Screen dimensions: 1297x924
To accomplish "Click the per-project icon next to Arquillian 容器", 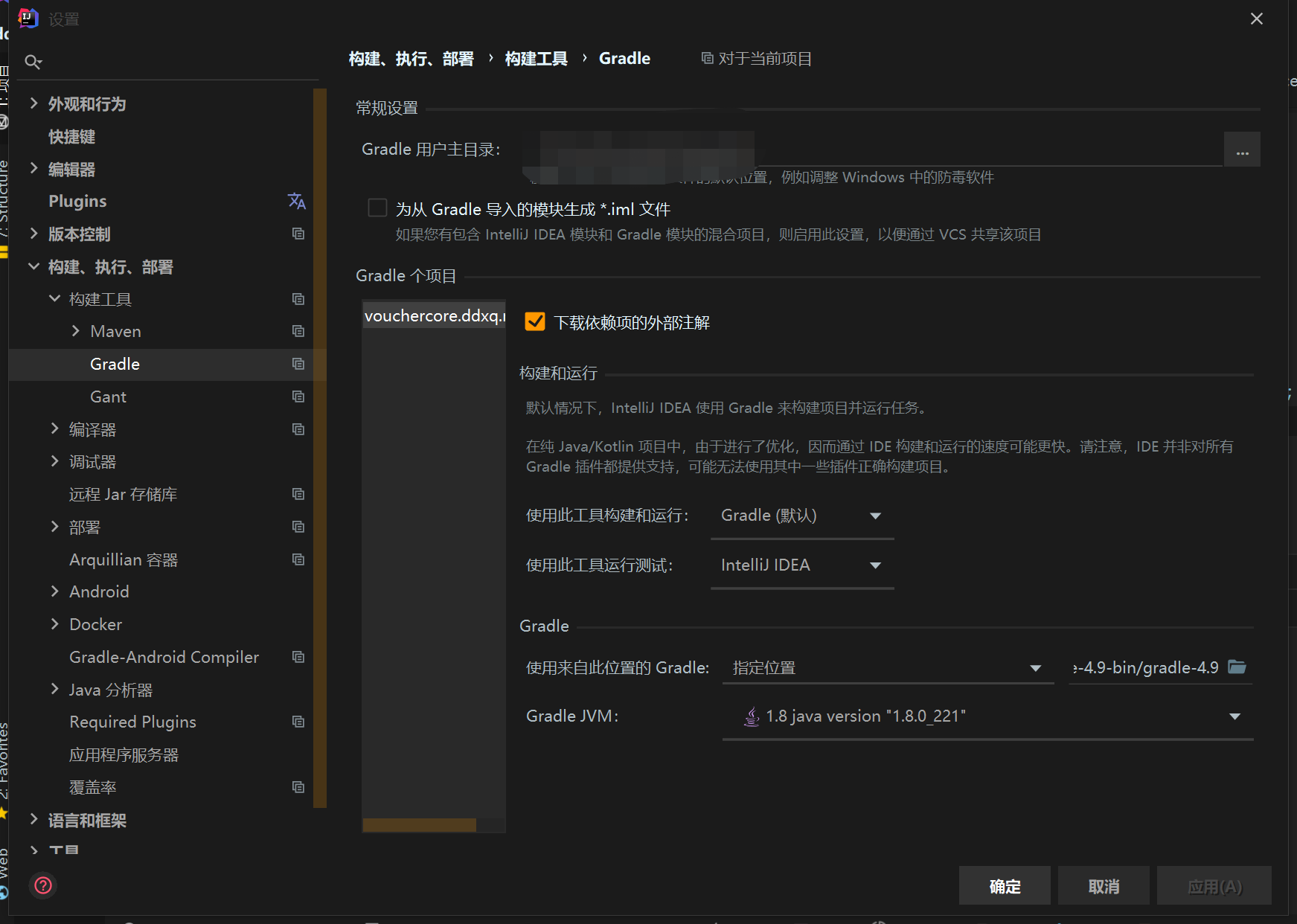I will pyautogui.click(x=298, y=559).
